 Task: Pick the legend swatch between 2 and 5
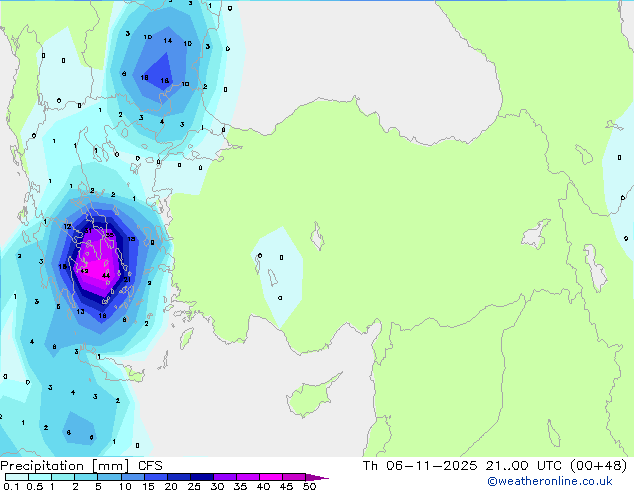(86, 477)
